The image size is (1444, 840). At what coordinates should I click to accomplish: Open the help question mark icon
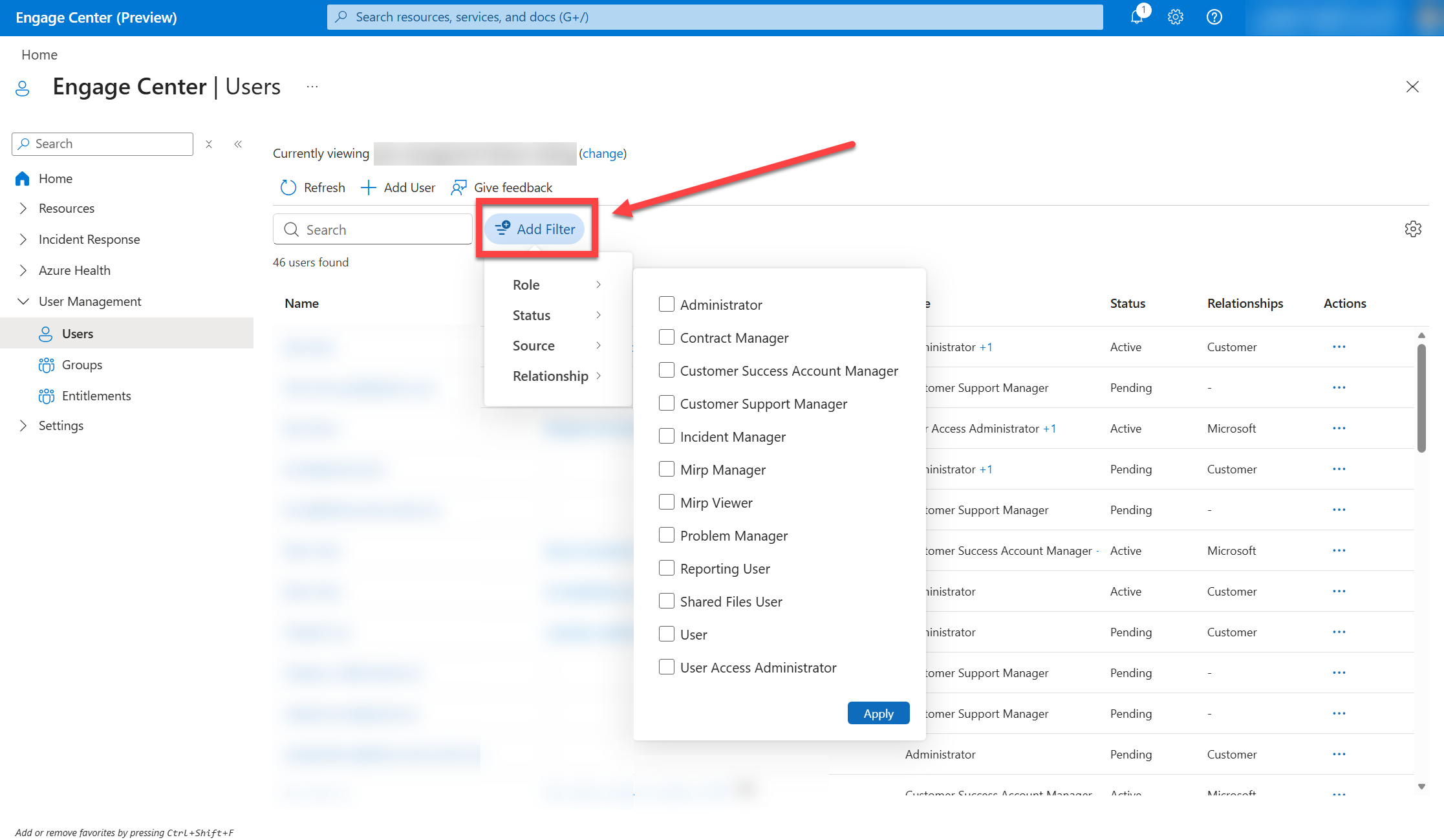pos(1214,17)
